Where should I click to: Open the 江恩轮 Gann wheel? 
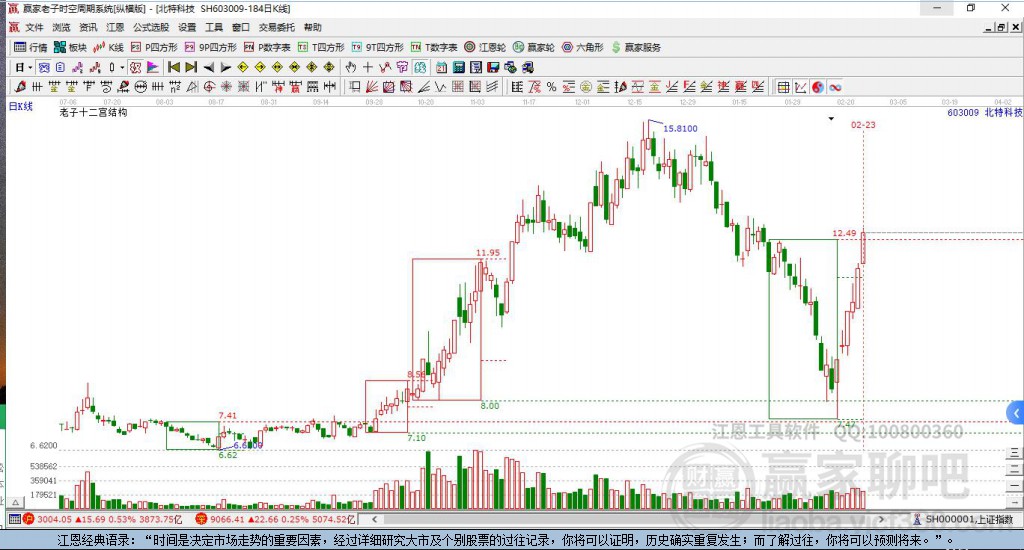tap(485, 47)
